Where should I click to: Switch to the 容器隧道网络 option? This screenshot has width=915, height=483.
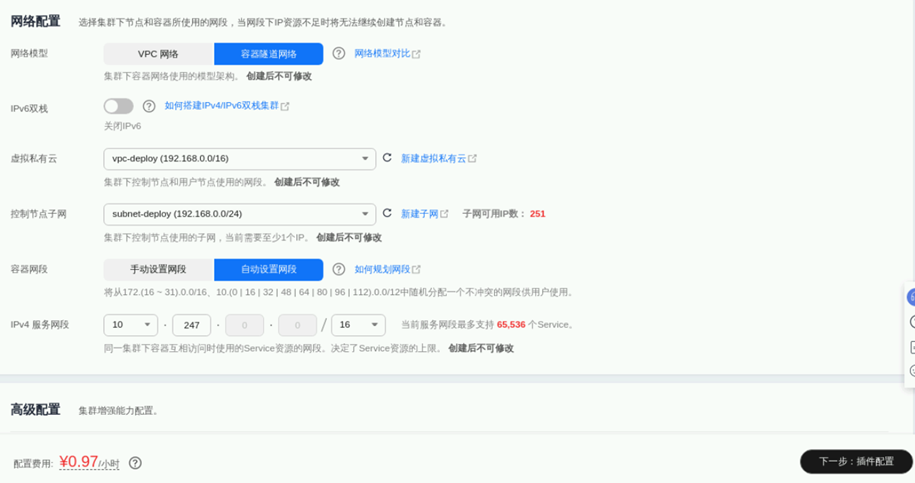click(268, 54)
